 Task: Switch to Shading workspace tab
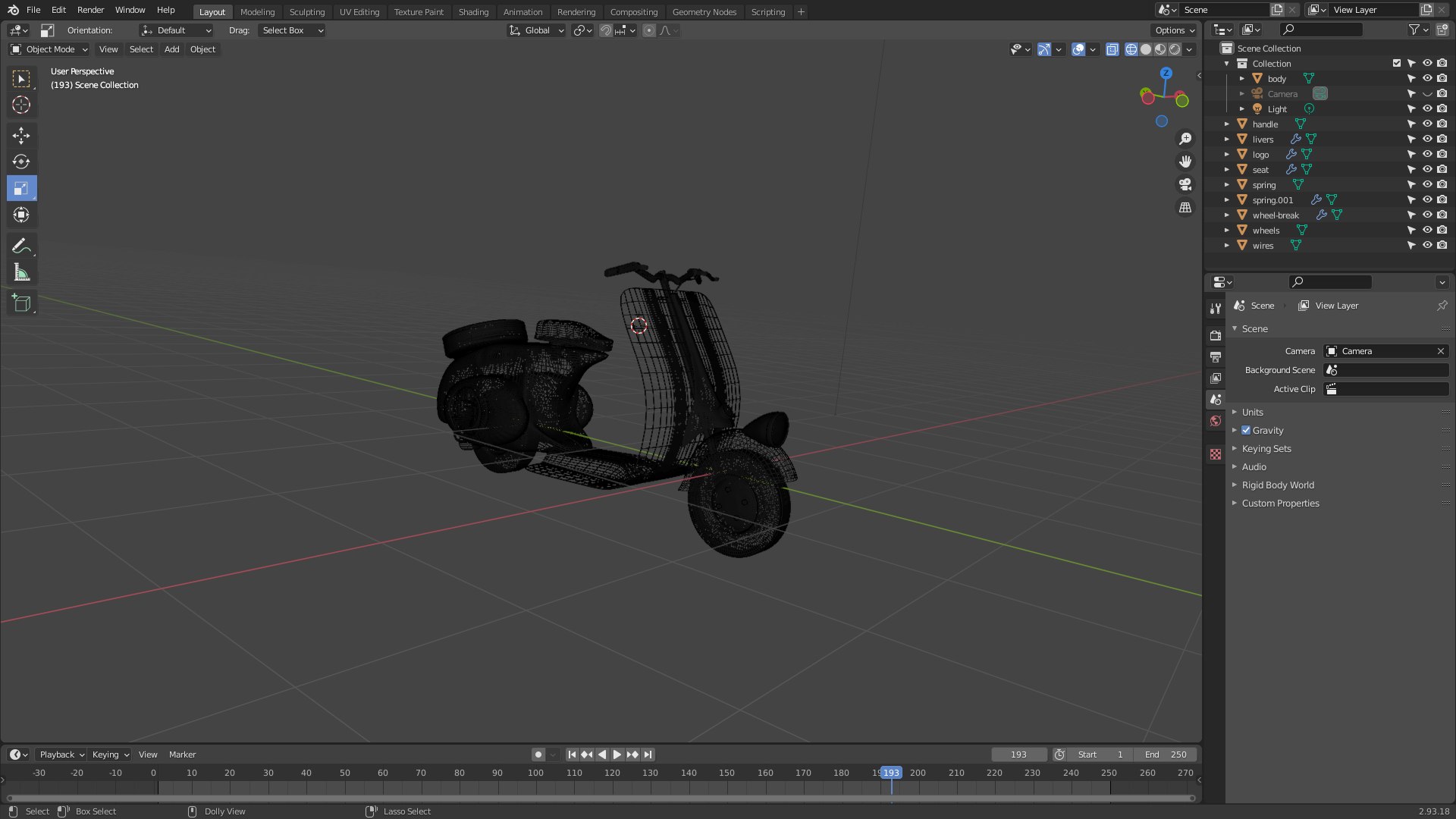(x=473, y=12)
